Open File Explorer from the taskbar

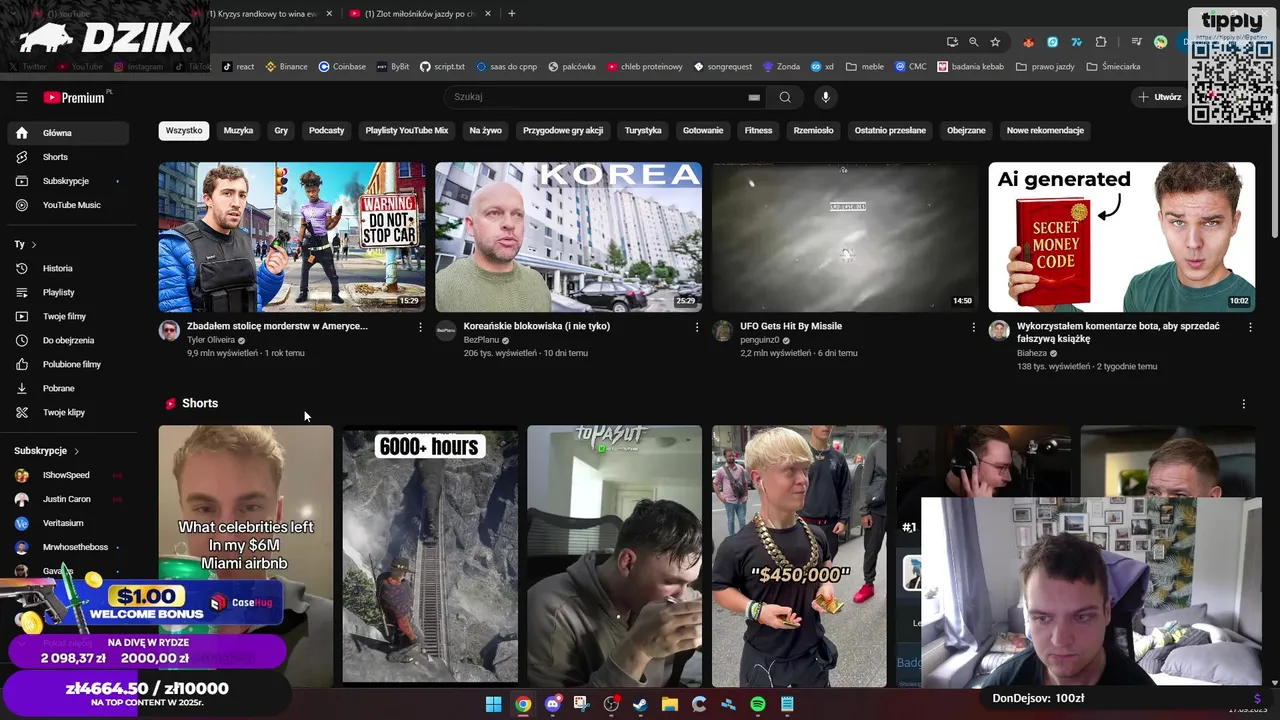tap(670, 704)
